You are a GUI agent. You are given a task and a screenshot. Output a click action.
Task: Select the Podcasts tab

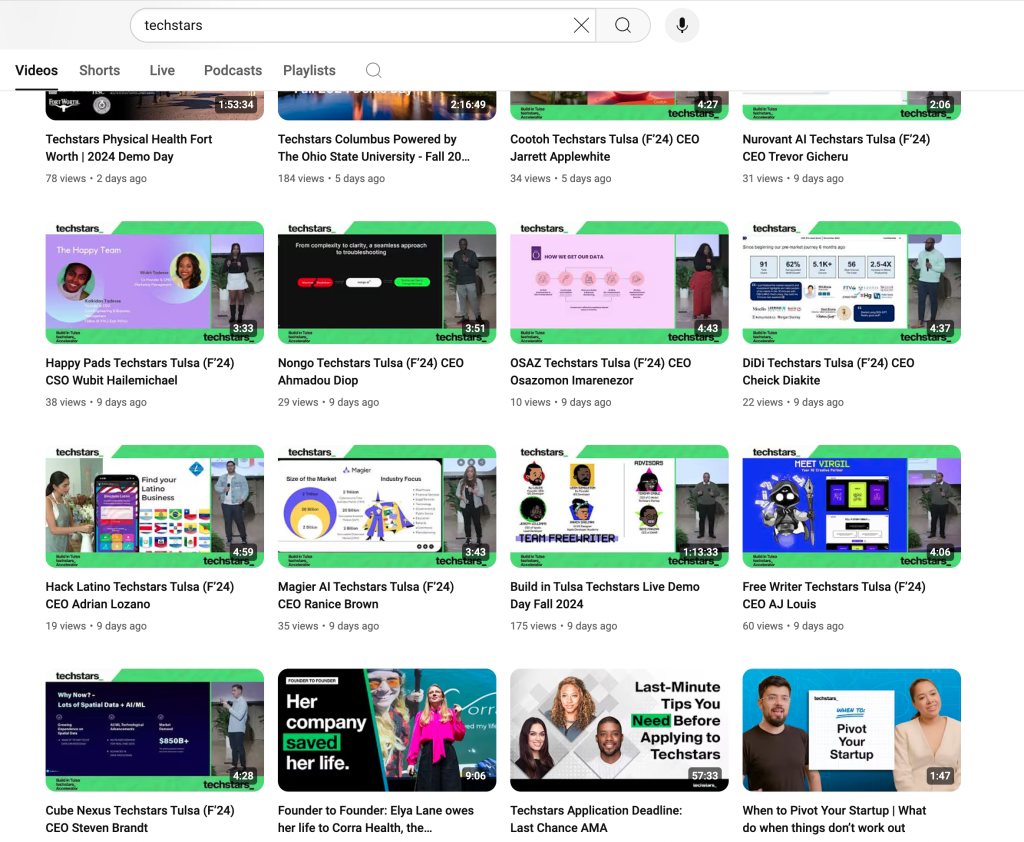[x=232, y=70]
